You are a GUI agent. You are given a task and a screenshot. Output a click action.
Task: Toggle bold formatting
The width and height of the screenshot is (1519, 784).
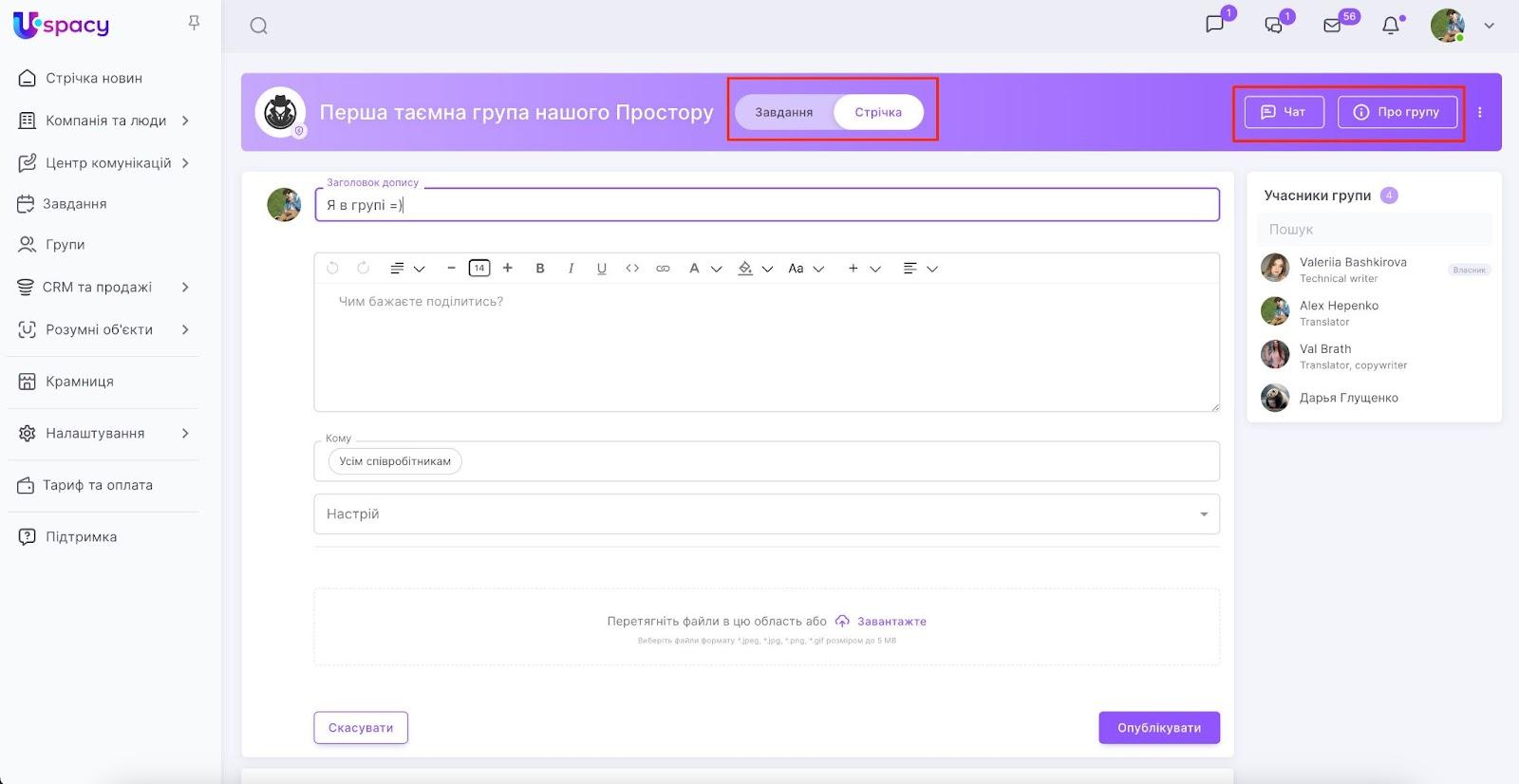[540, 269]
